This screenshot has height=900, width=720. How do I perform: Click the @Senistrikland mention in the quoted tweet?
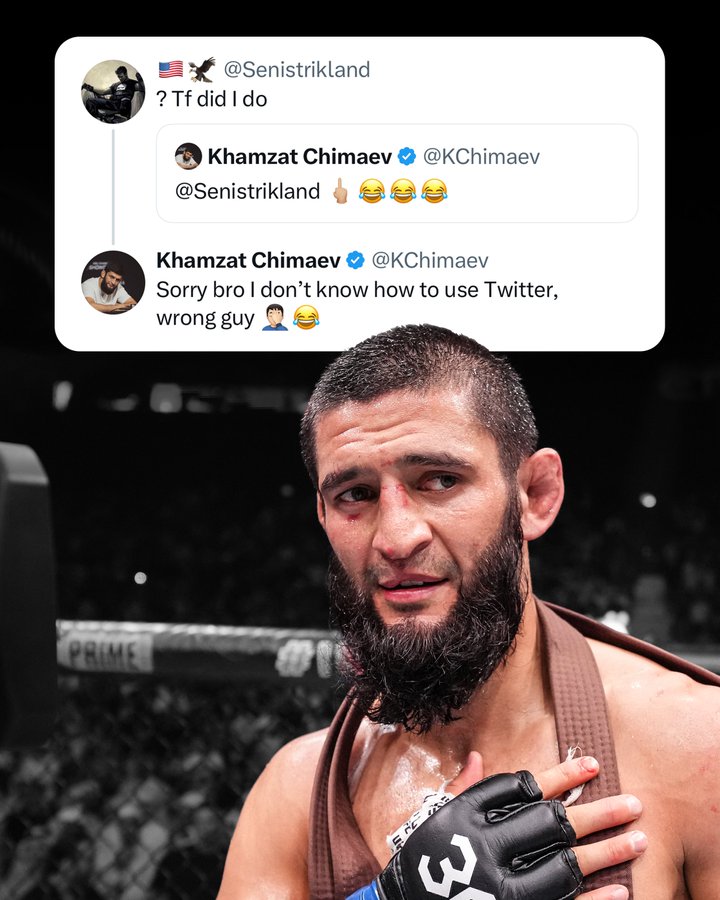(247, 191)
